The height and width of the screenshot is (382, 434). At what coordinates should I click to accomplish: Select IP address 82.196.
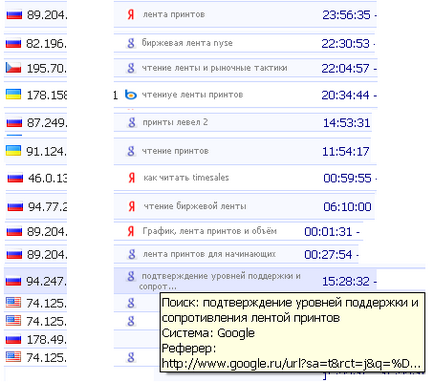(46, 44)
